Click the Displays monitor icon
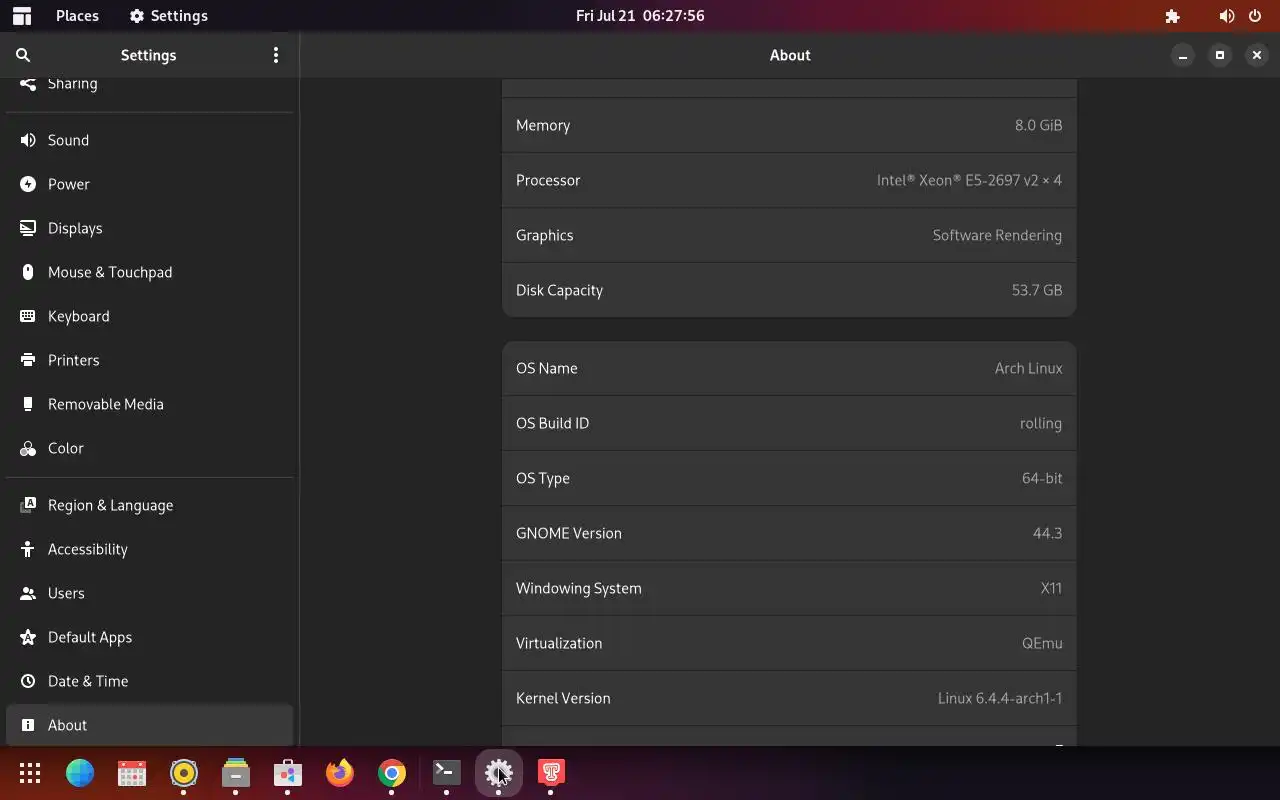1280x800 pixels. click(x=28, y=228)
